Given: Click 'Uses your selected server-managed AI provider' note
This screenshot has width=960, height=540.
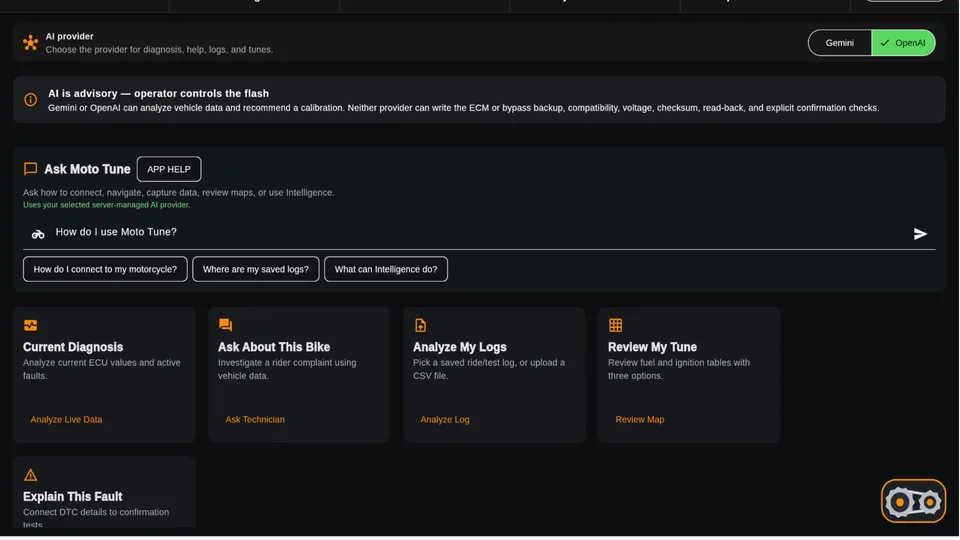Looking at the screenshot, I should point(107,205).
